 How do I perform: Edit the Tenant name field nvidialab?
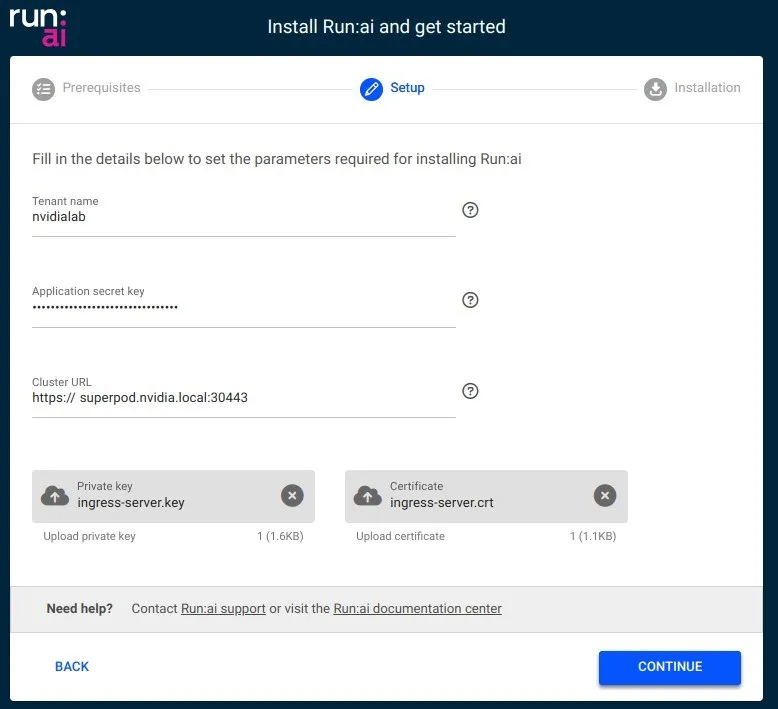[244, 217]
